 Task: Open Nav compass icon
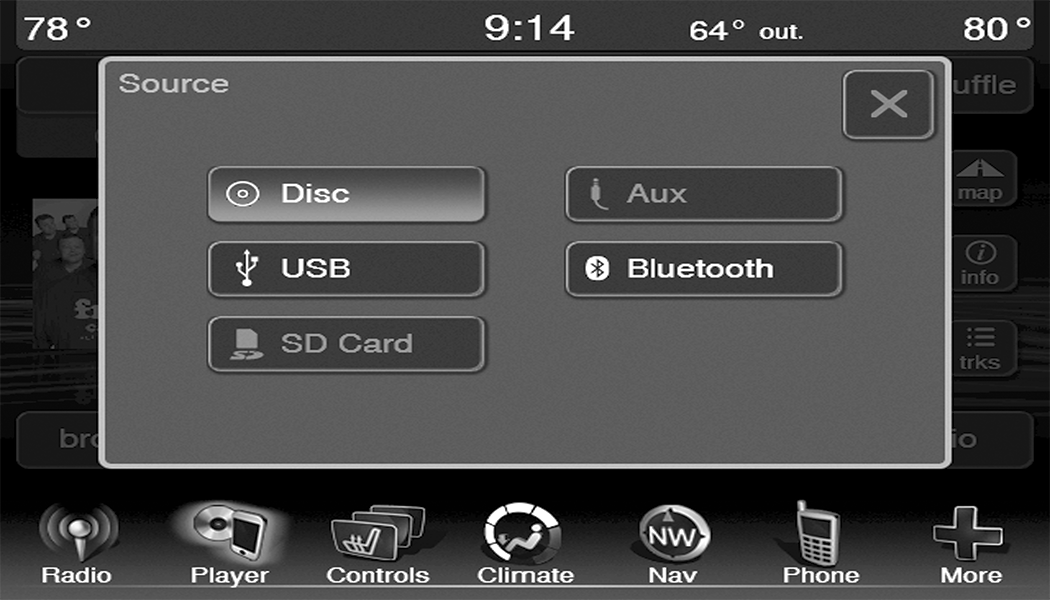tap(673, 544)
